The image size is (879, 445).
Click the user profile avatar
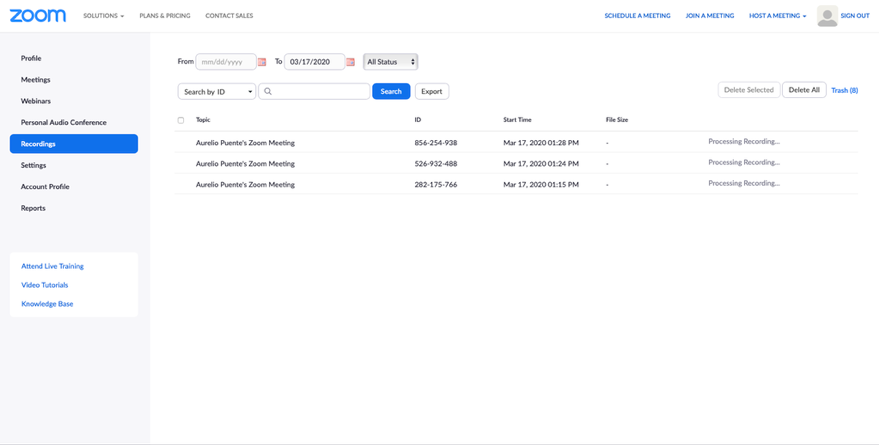(827, 16)
